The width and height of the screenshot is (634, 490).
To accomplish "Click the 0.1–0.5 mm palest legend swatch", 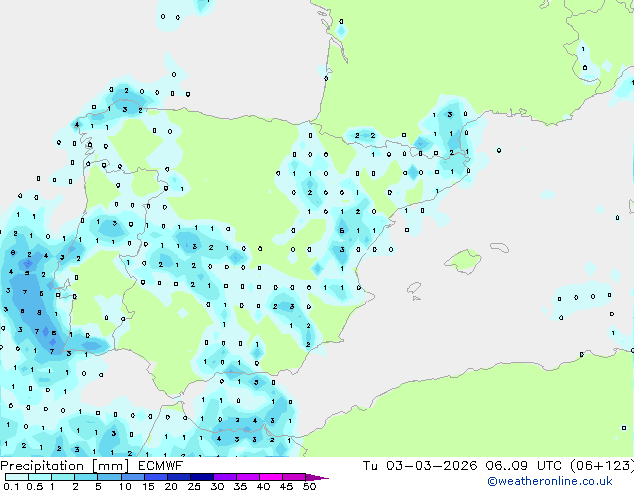I will coord(17,477).
